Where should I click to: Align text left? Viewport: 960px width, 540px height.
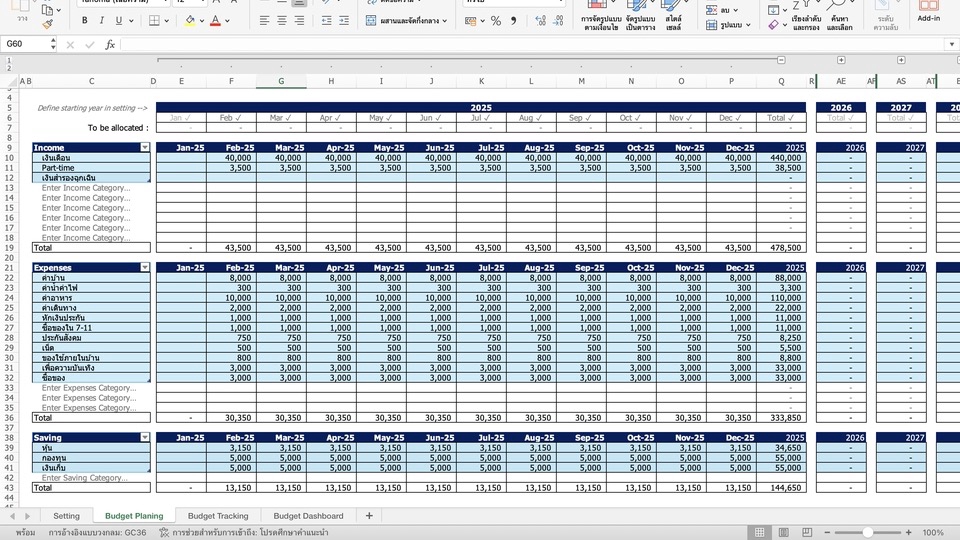coord(264,20)
